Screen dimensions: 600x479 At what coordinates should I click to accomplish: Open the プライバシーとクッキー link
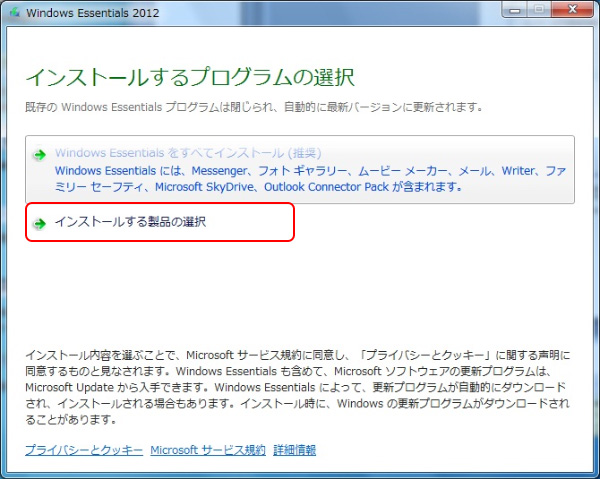tap(84, 450)
